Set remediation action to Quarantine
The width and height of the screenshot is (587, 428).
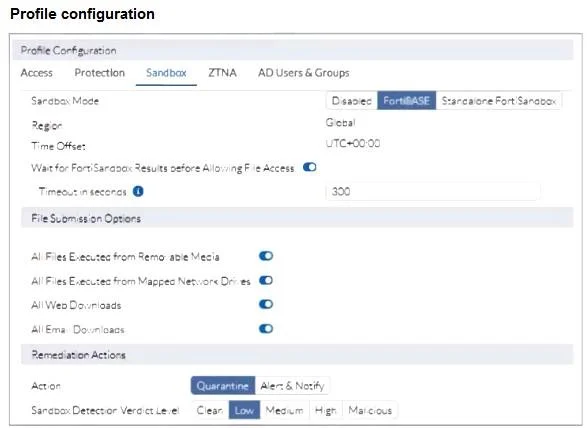[223, 386]
